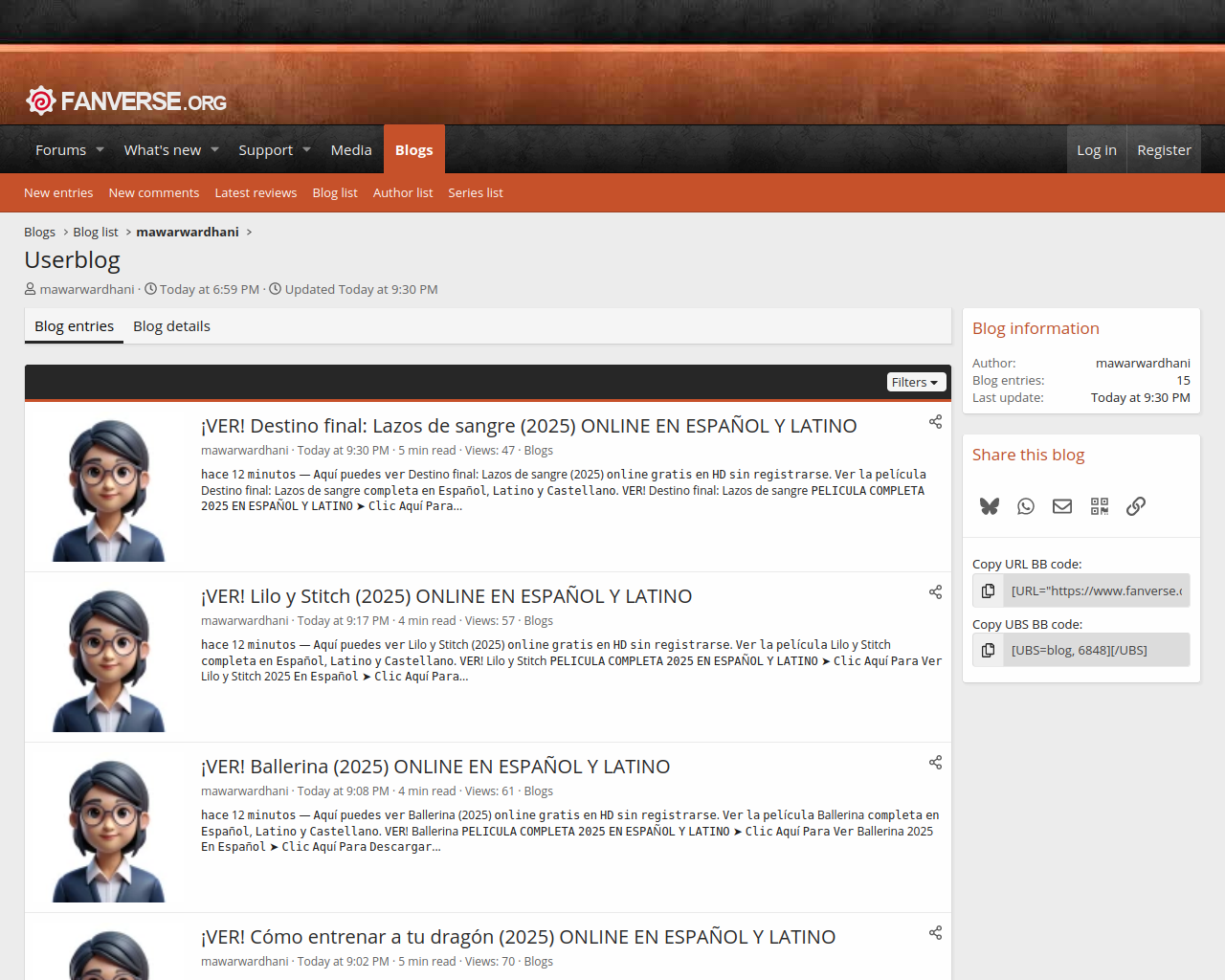
Task: Select the Blogs nav tab
Action: pyautogui.click(x=414, y=150)
